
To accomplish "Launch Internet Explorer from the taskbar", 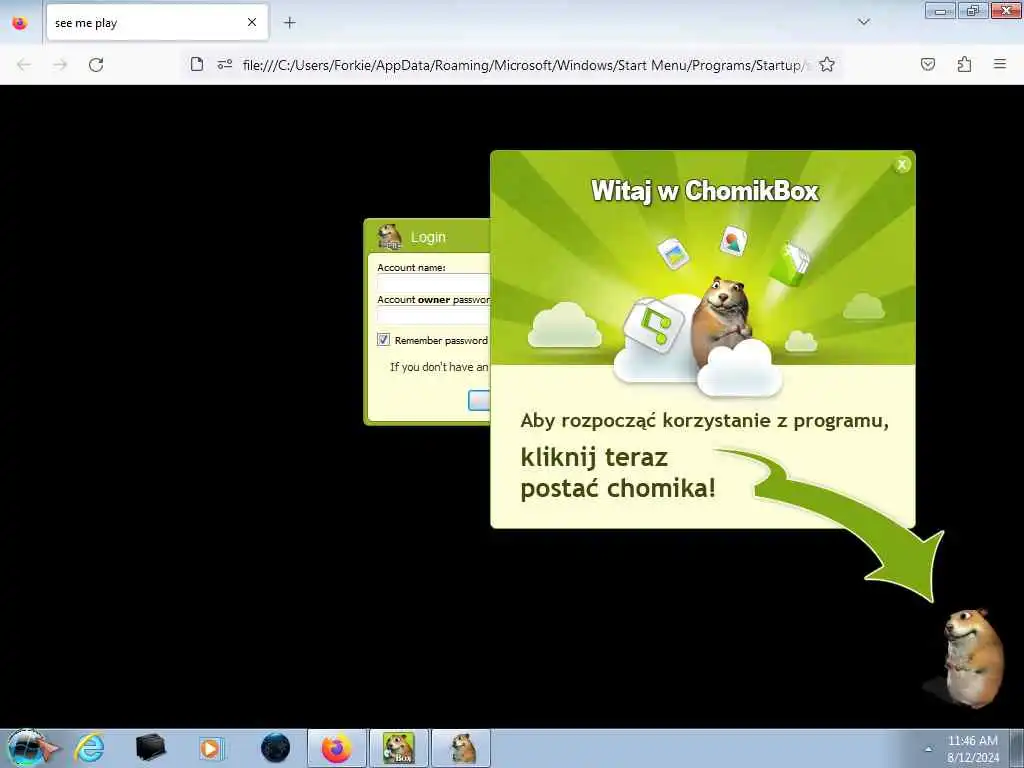I will click(89, 748).
